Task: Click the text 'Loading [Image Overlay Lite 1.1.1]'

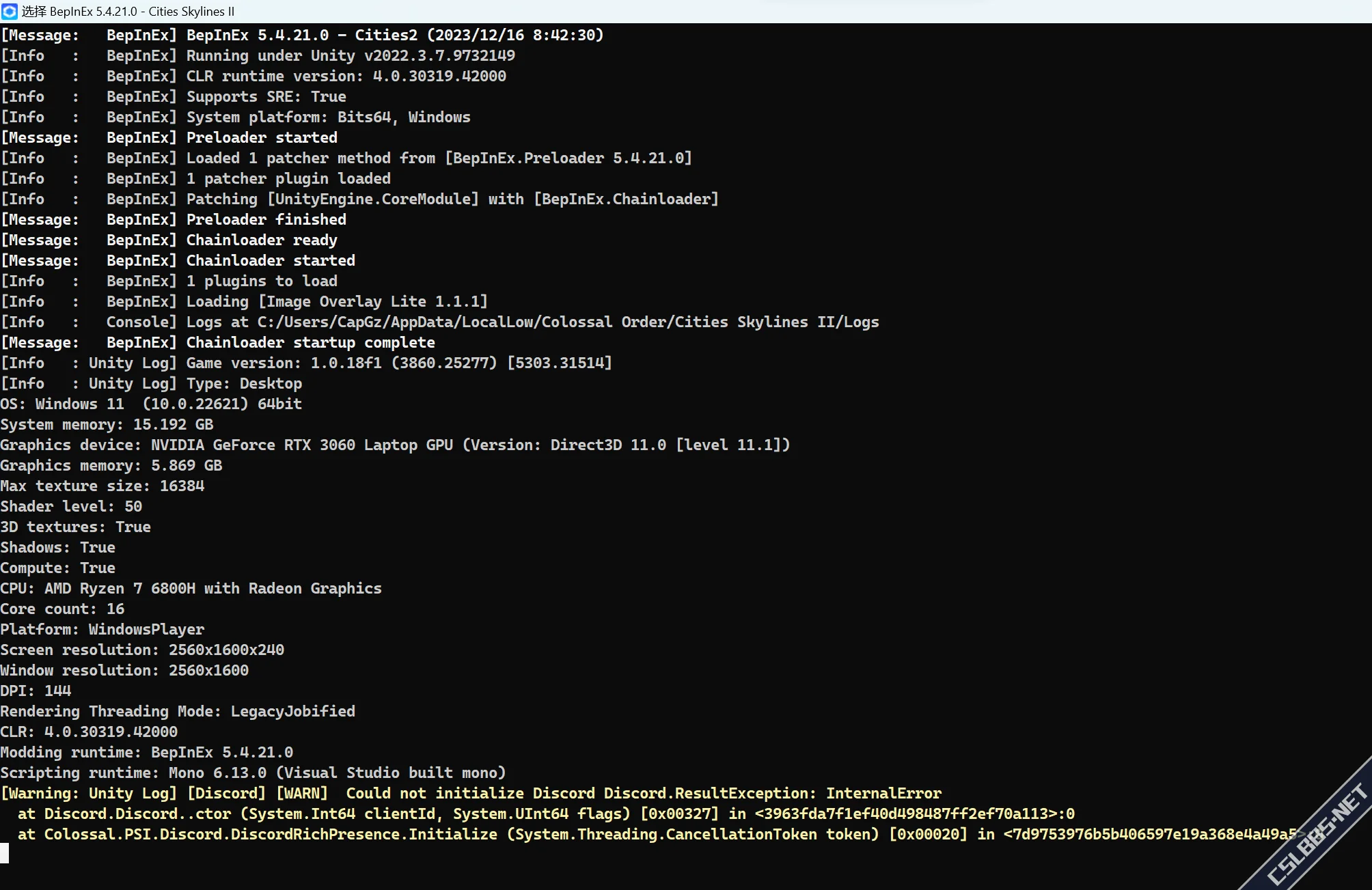Action: 338,302
